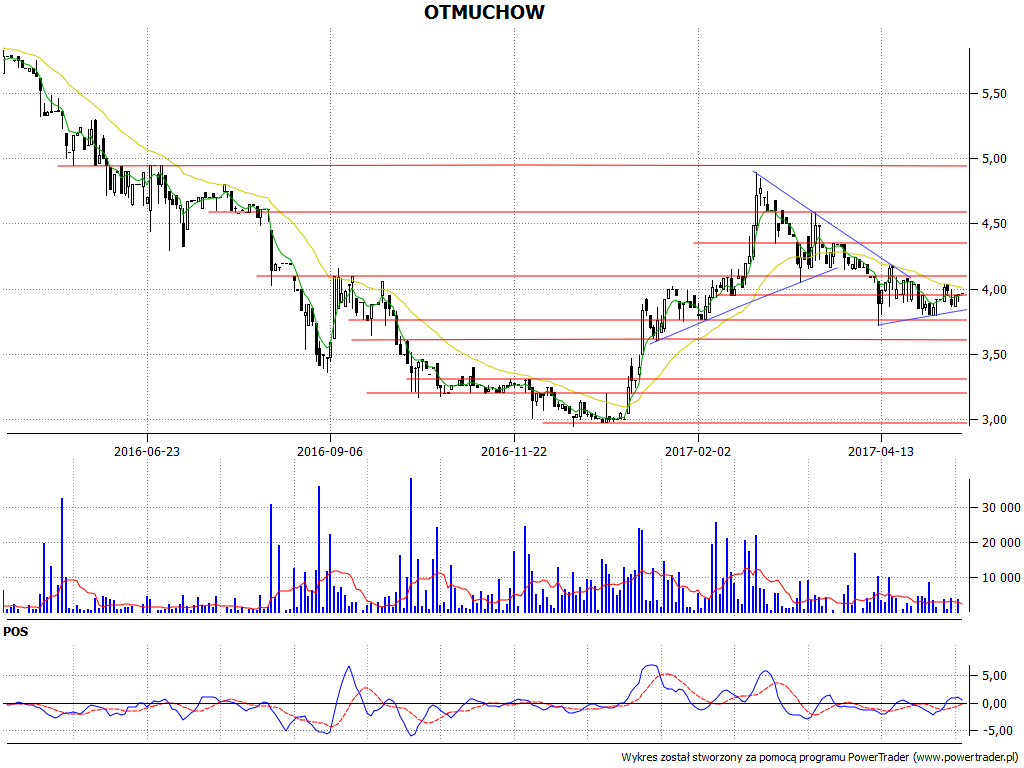Click the POS indicator label
Image resolution: width=1024 pixels, height=768 pixels.
click(16, 632)
